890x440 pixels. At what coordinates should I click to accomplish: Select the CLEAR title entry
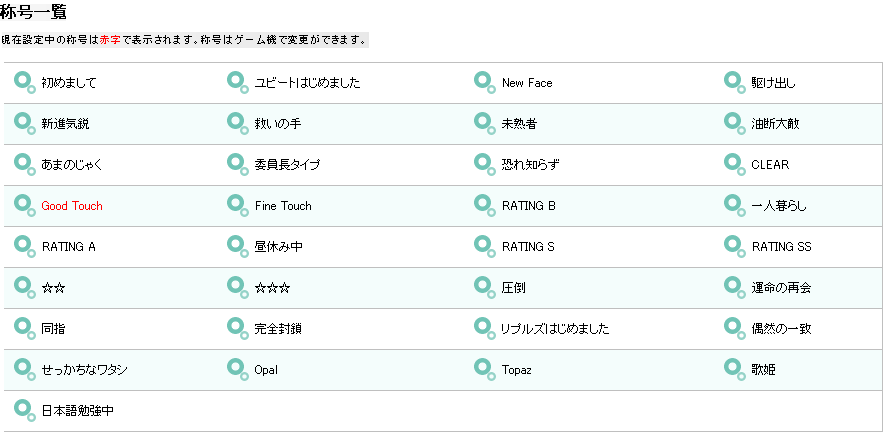pyautogui.click(x=770, y=165)
